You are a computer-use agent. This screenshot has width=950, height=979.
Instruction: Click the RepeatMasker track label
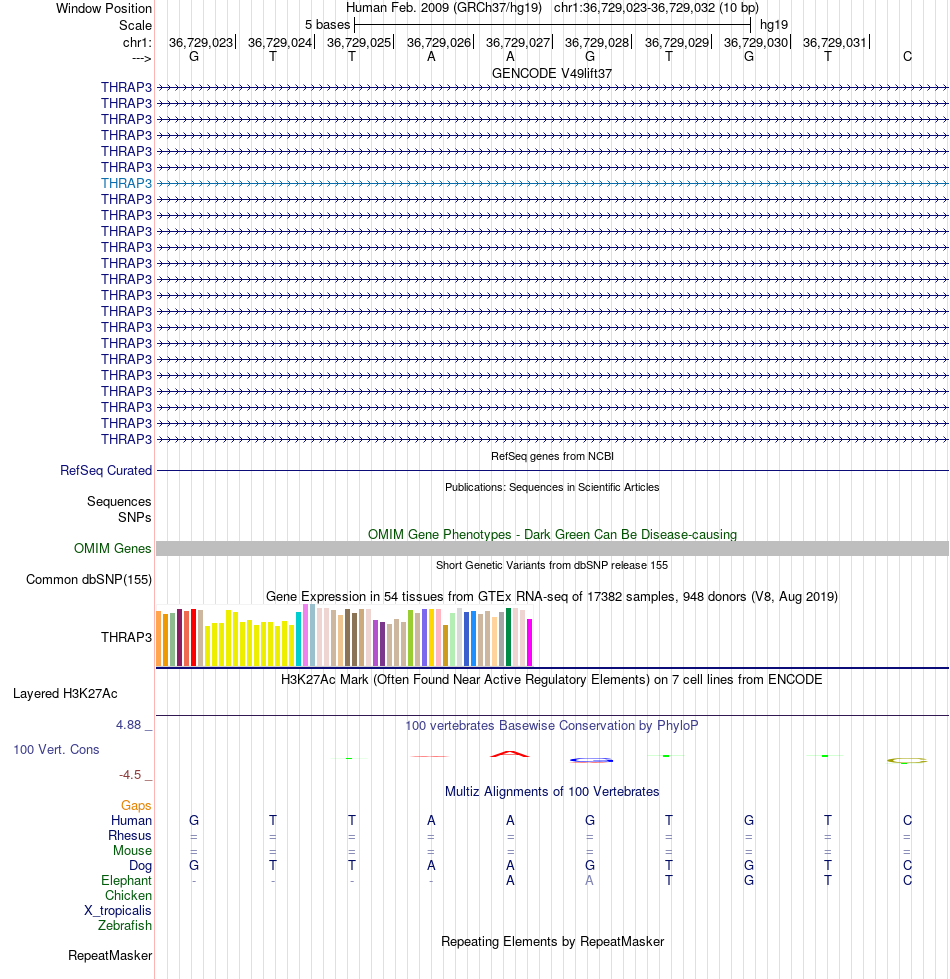[x=110, y=955]
